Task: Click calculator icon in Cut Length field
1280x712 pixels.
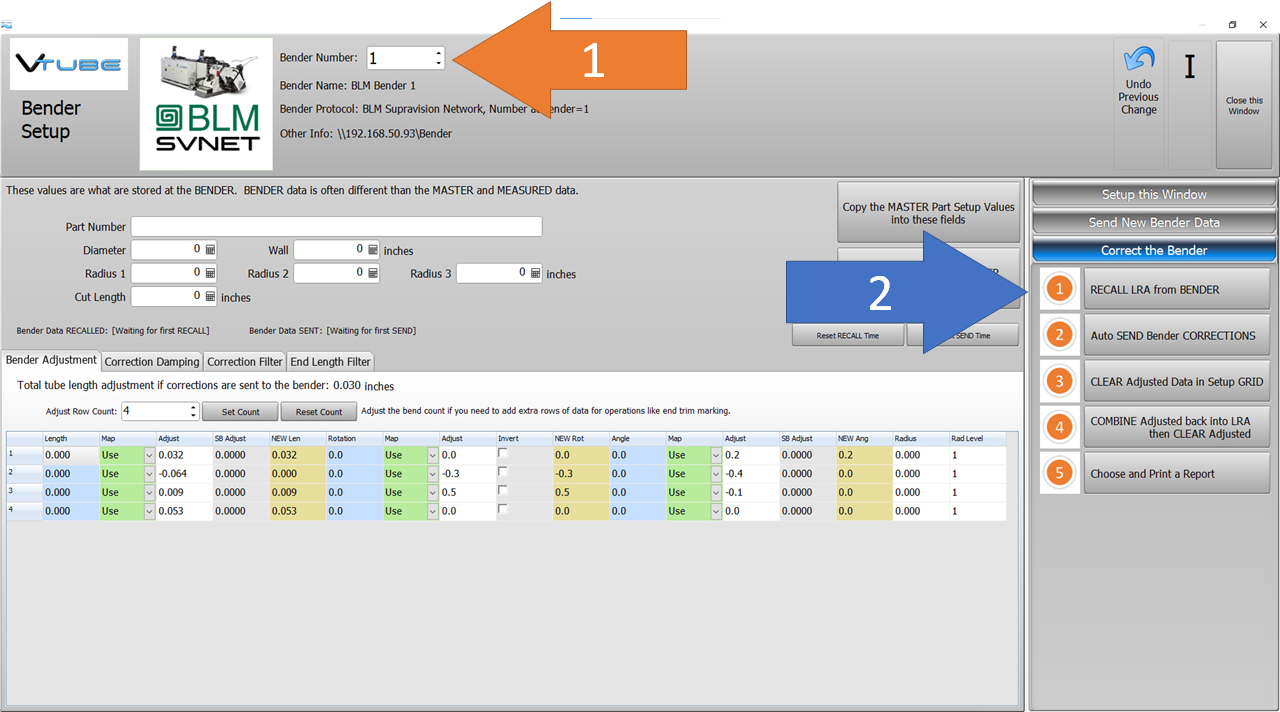Action: point(210,296)
